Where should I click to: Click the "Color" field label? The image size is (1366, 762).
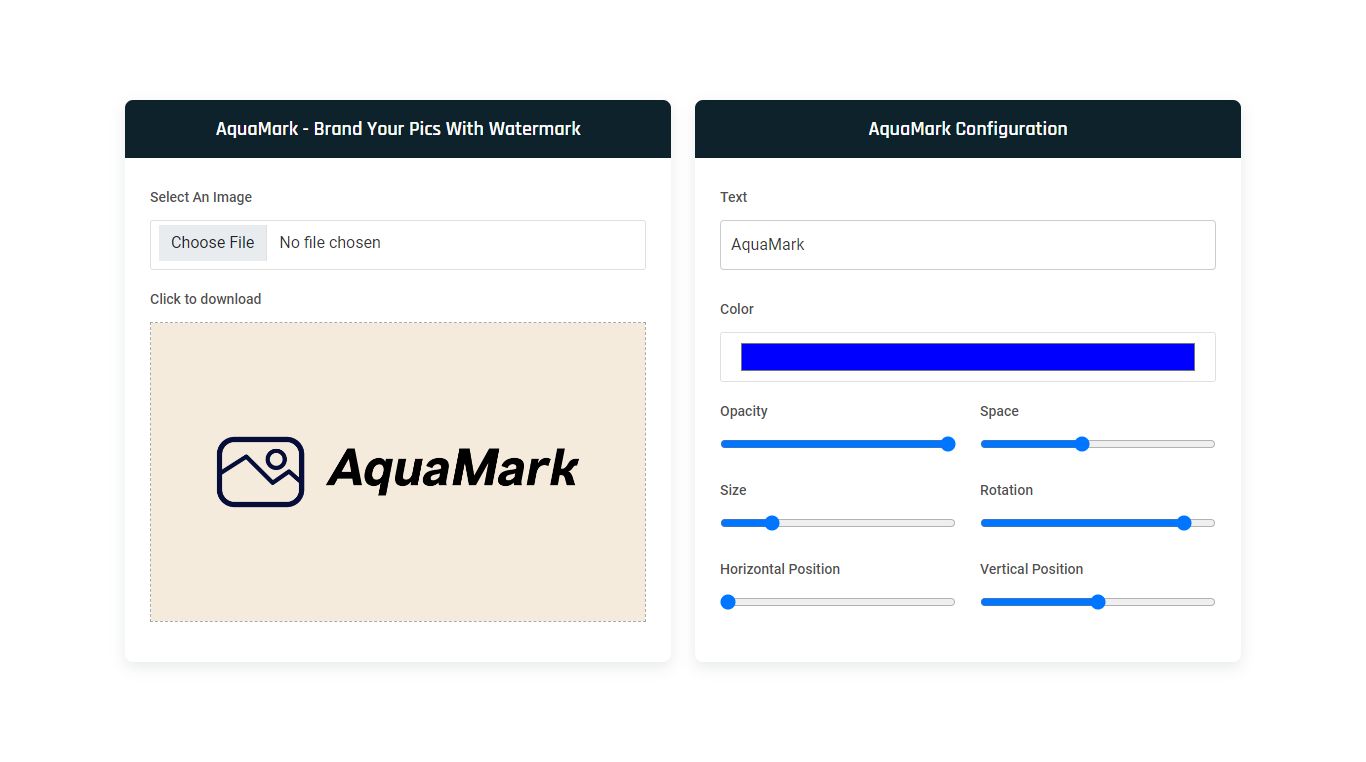tap(737, 309)
